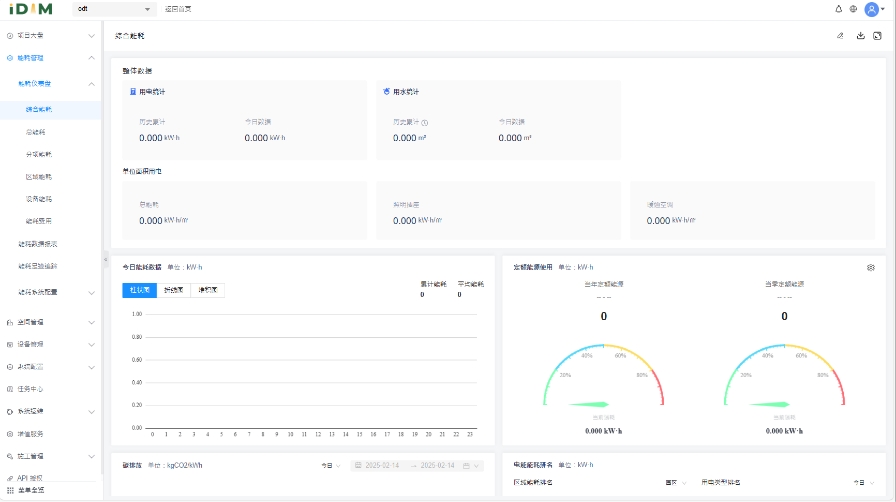This screenshot has width=896, height=502.
Task: Click the 返回首页 link in the top bar
Action: point(178,9)
